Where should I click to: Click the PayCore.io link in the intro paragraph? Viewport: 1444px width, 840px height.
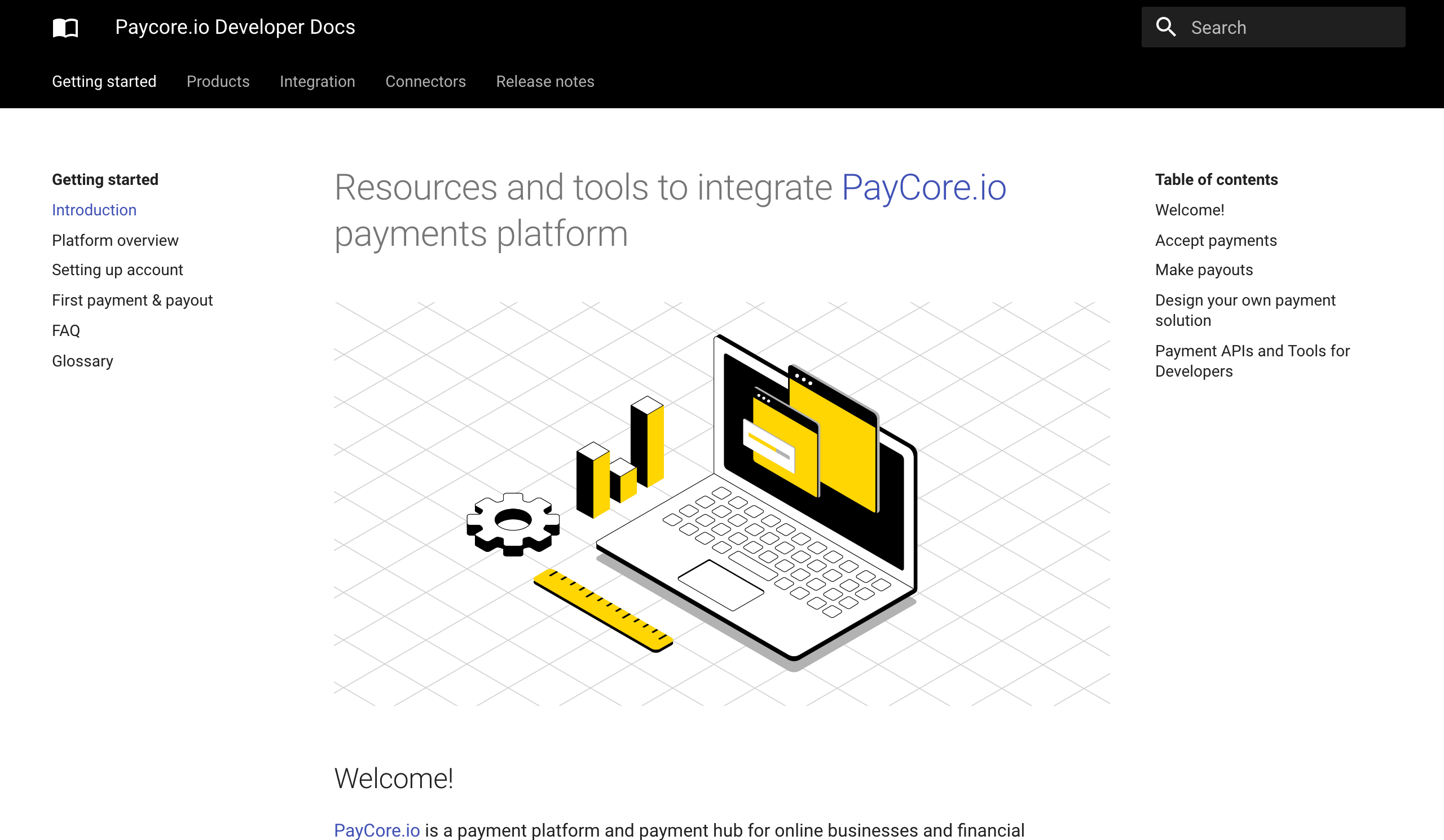[x=377, y=830]
